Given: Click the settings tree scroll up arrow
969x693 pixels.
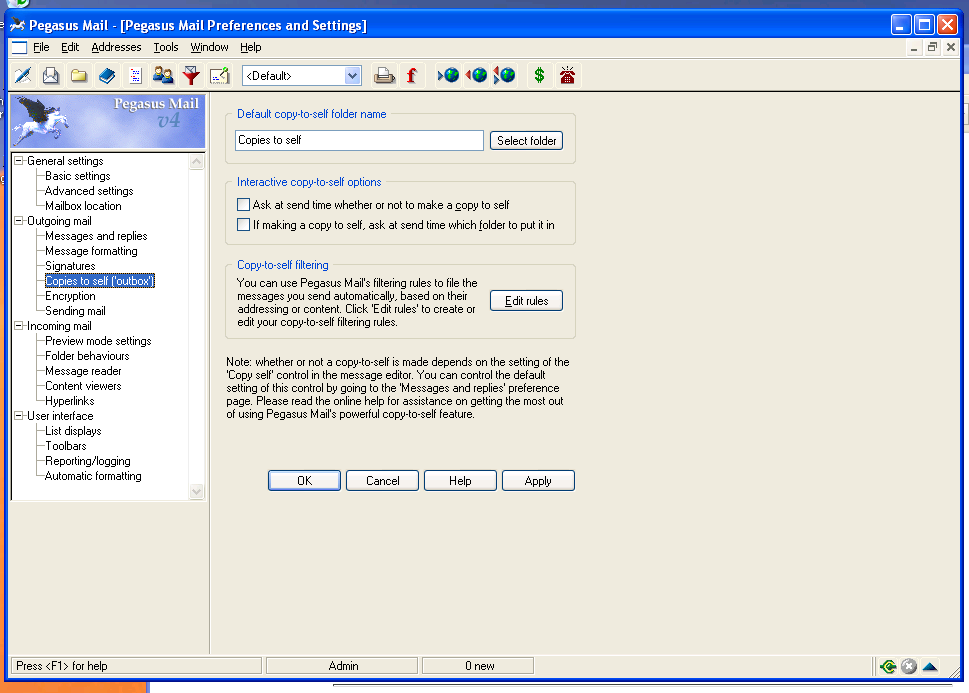Looking at the screenshot, I should [197, 162].
